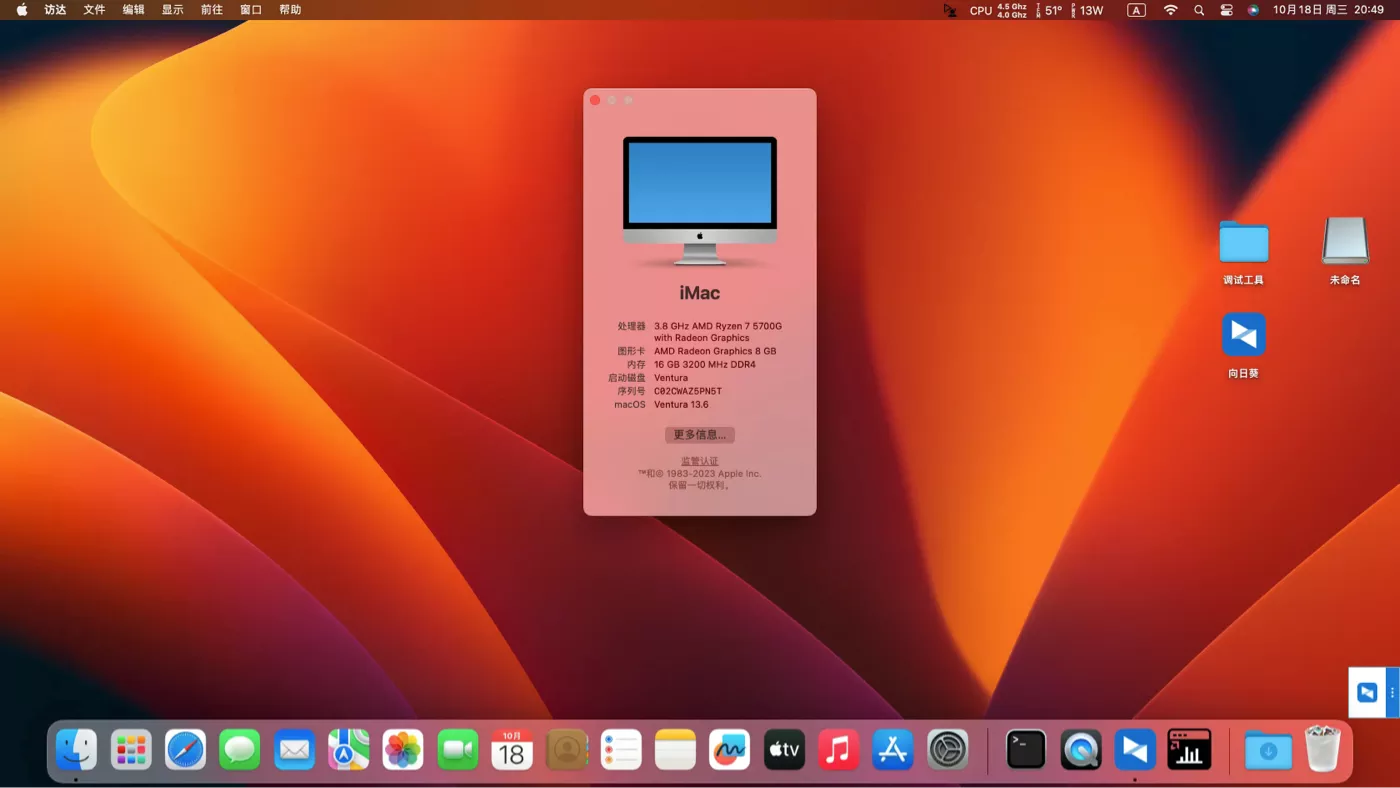1400x788 pixels.
Task: Open the 监管认证 link
Action: point(699,460)
